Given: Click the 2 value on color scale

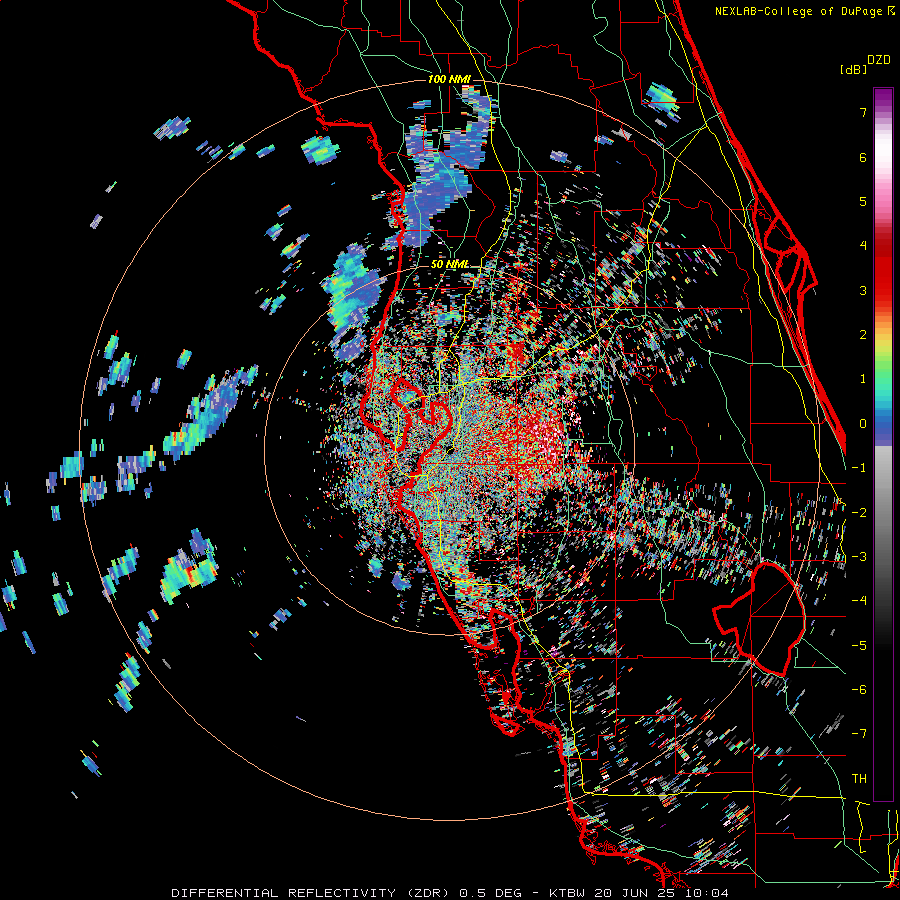Looking at the screenshot, I should pos(863,335).
